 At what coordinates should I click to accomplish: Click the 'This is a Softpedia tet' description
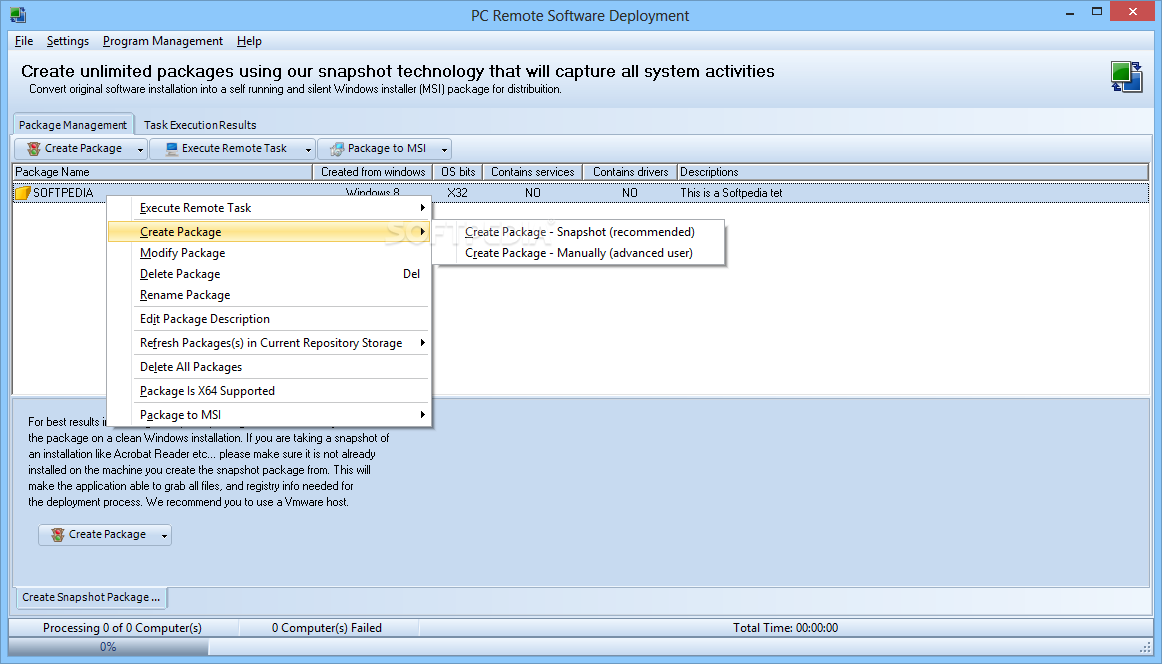point(731,193)
